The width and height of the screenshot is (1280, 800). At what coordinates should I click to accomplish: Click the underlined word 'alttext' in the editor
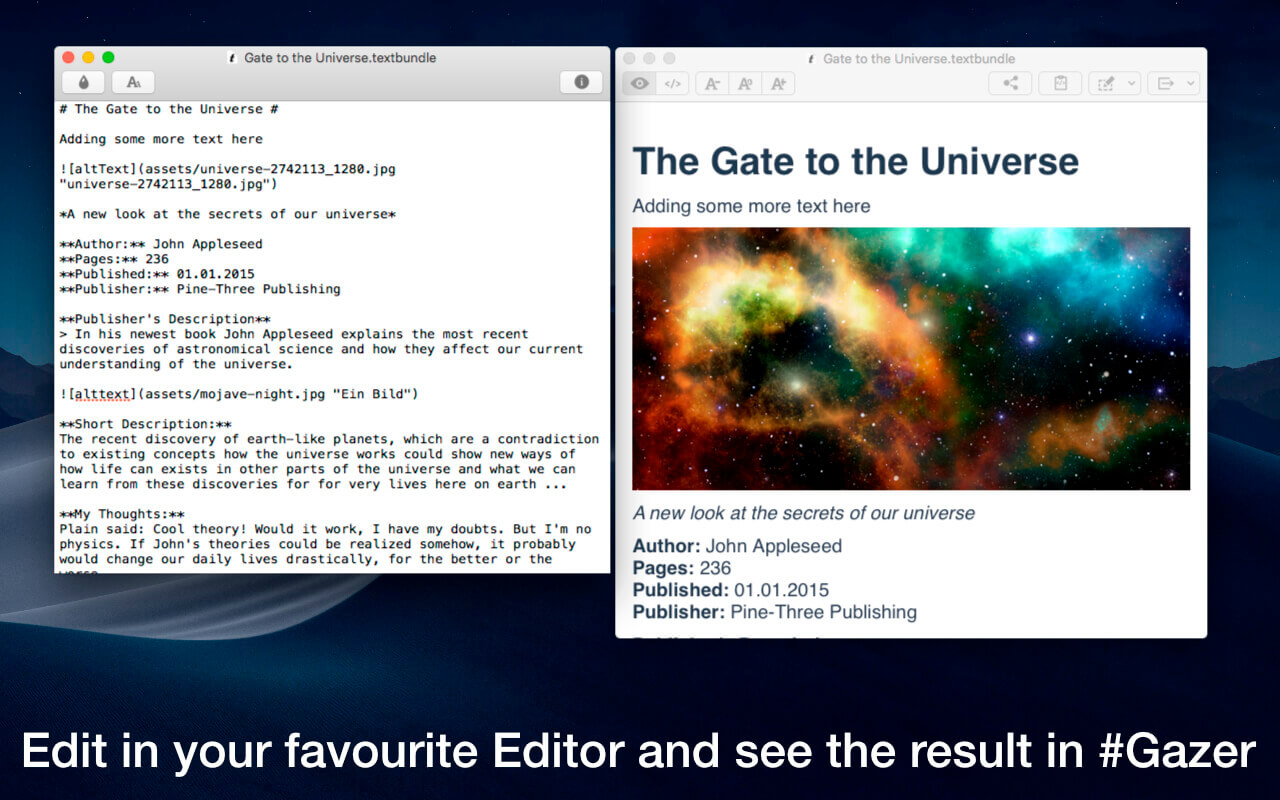tap(102, 394)
